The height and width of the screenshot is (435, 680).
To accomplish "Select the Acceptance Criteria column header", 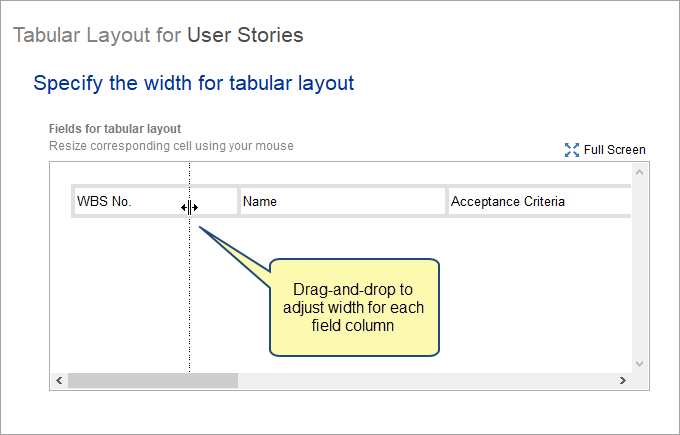I will [540, 201].
